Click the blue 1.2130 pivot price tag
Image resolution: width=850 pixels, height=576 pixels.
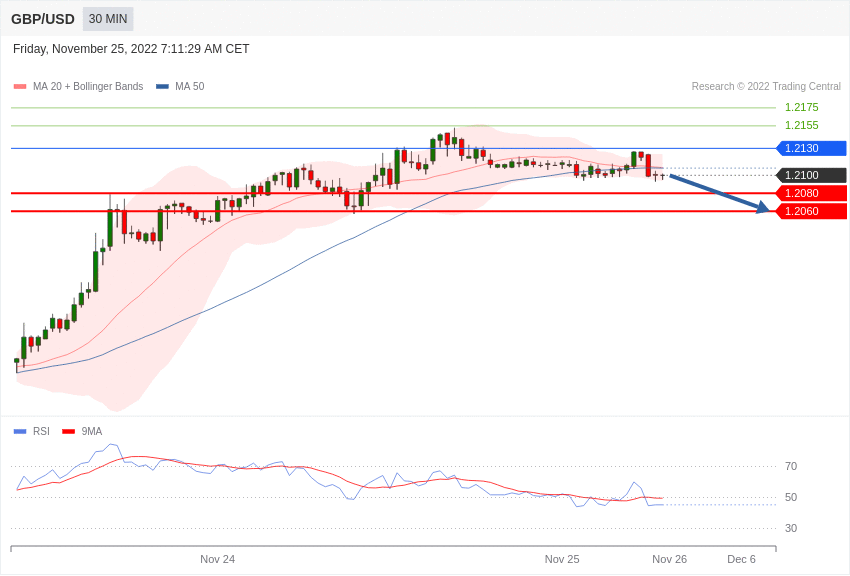click(812, 148)
